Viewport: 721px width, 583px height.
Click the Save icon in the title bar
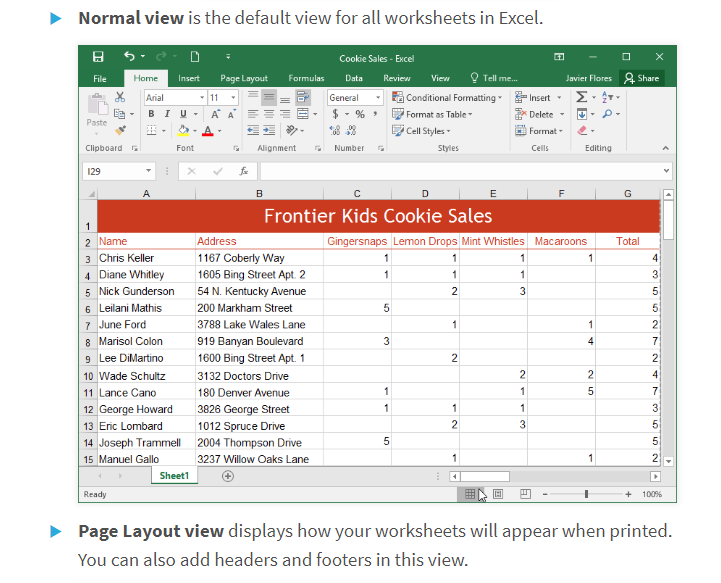click(98, 57)
